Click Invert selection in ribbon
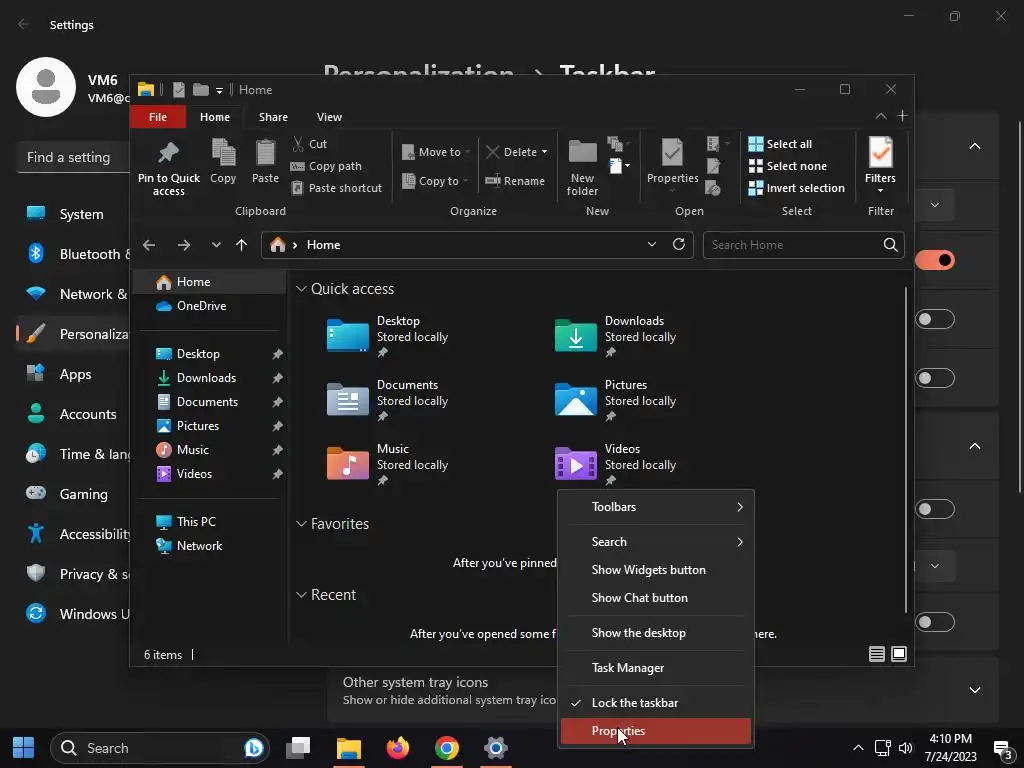The height and width of the screenshot is (768, 1024). coord(797,188)
